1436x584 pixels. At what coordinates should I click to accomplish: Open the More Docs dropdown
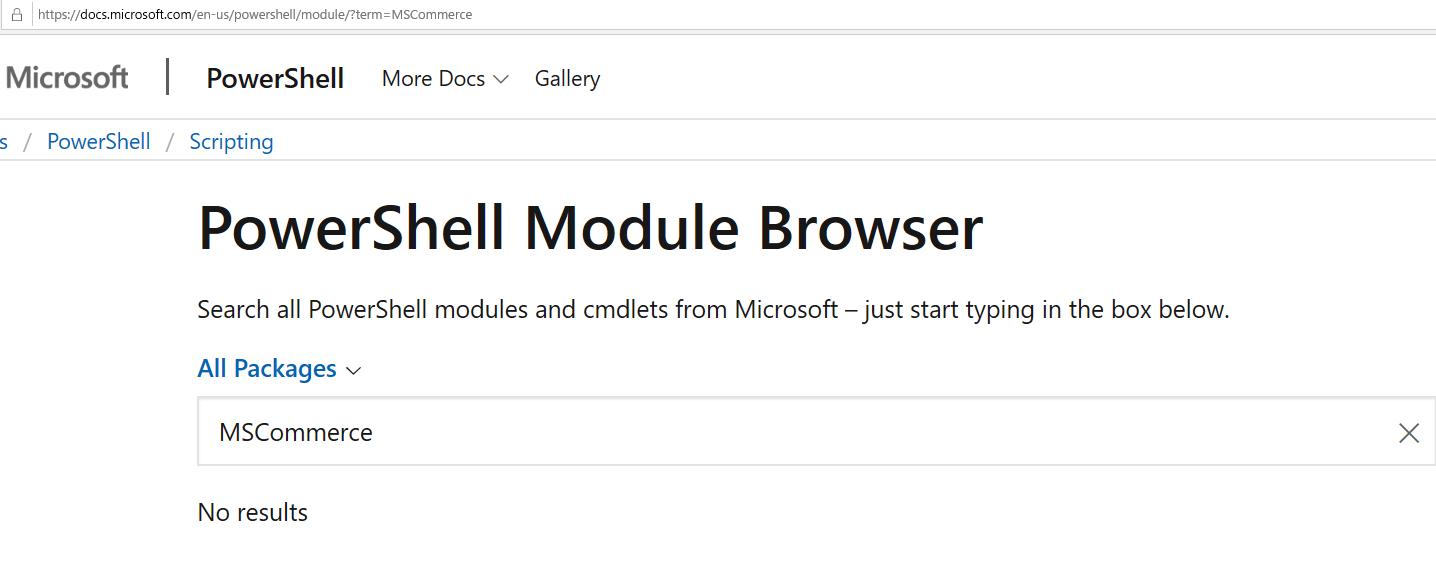(x=444, y=78)
